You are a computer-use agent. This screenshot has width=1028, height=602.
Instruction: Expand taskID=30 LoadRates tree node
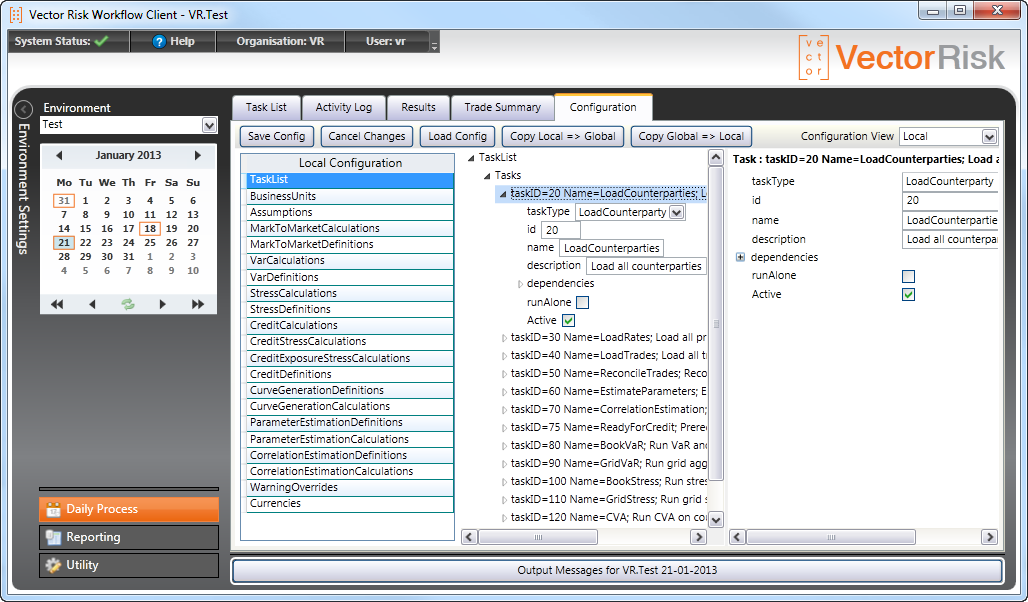(504, 338)
